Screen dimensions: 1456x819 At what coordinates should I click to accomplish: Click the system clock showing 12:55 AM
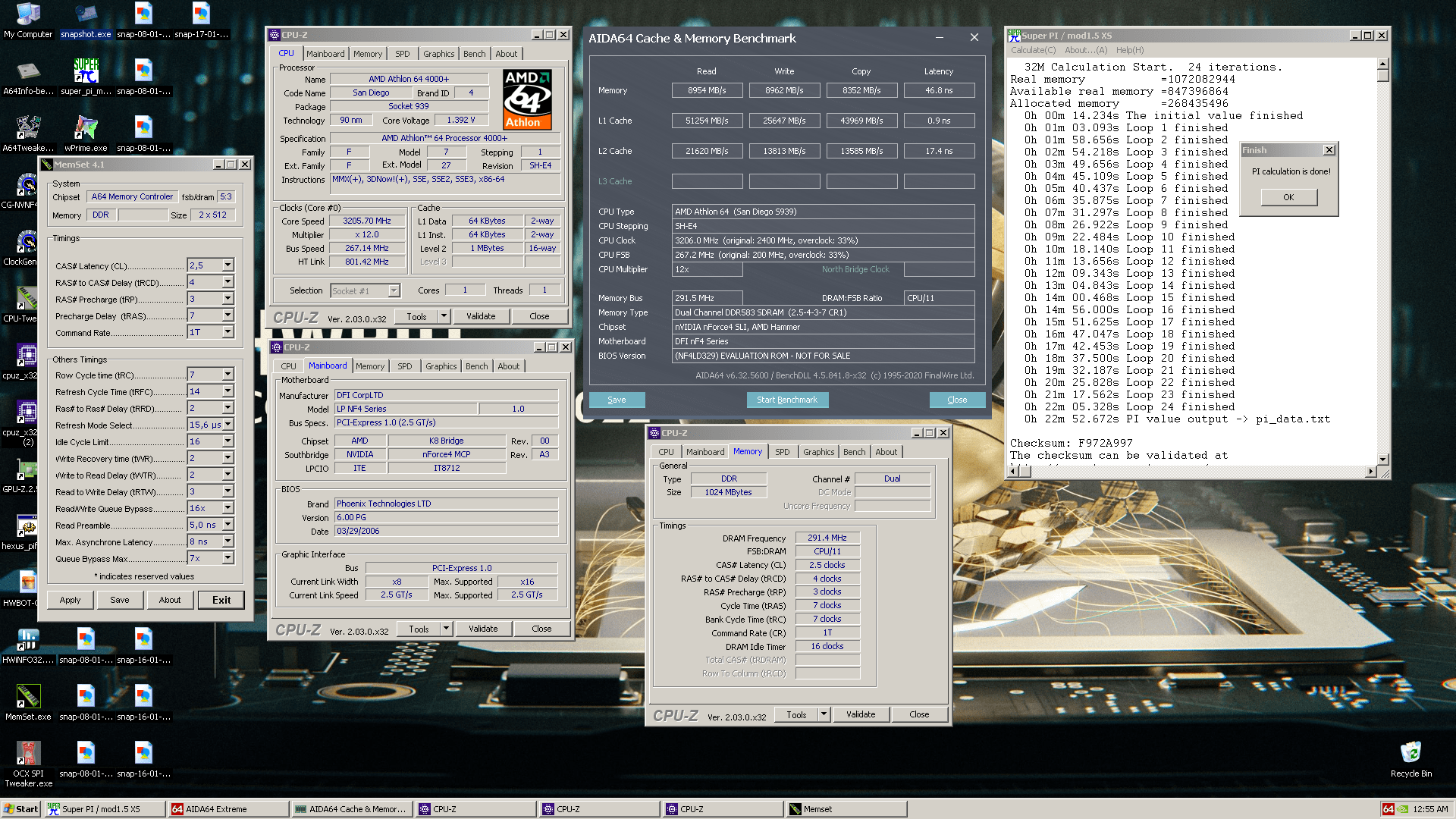[1430, 809]
